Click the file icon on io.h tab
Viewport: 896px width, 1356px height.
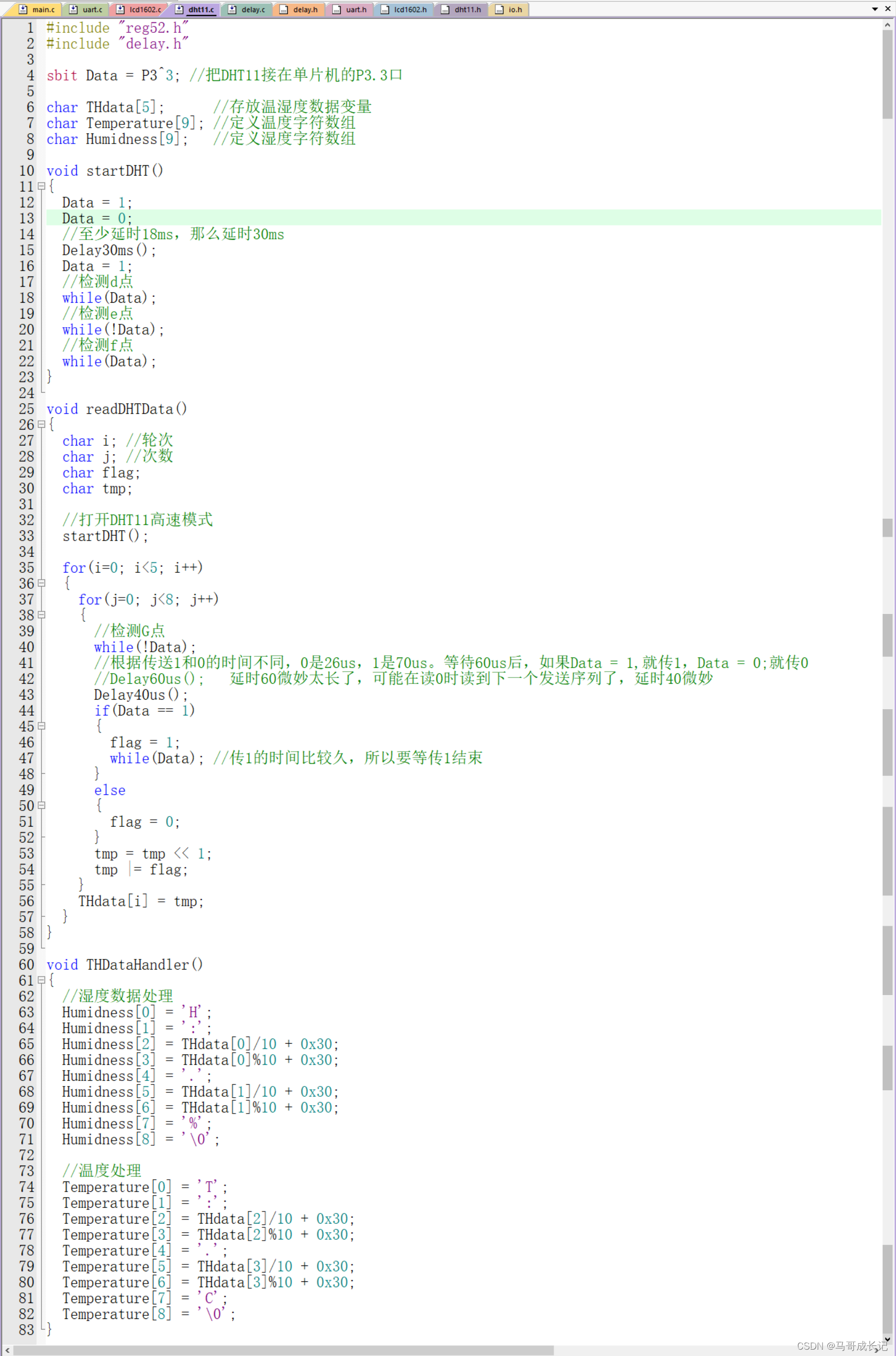[499, 9]
